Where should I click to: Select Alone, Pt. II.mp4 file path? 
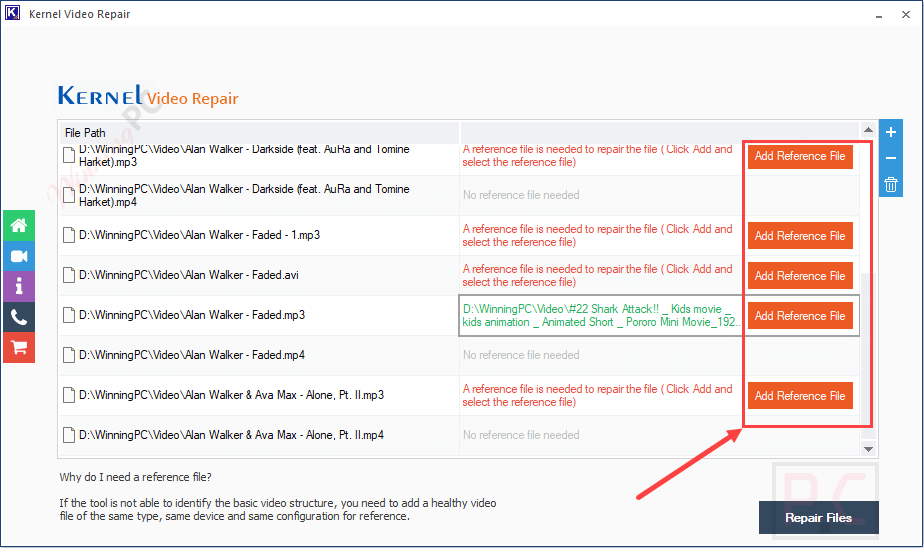[231, 435]
